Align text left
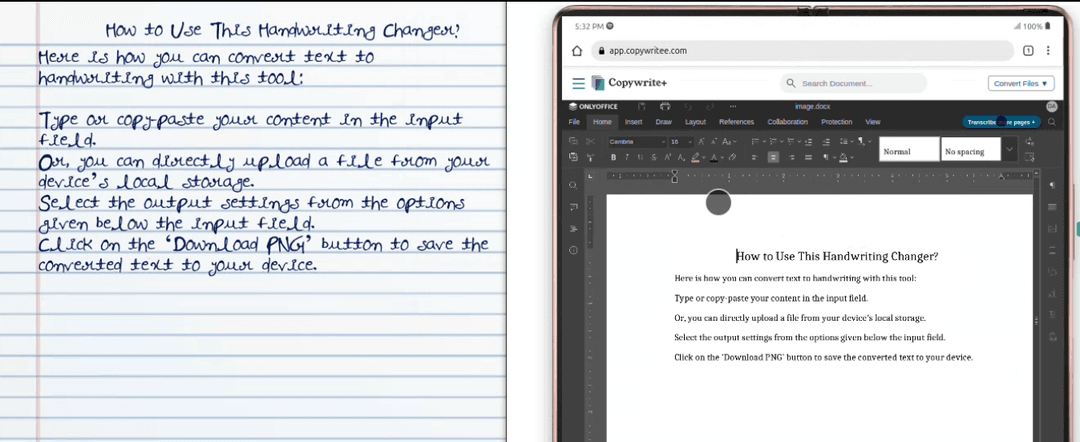 click(754, 157)
